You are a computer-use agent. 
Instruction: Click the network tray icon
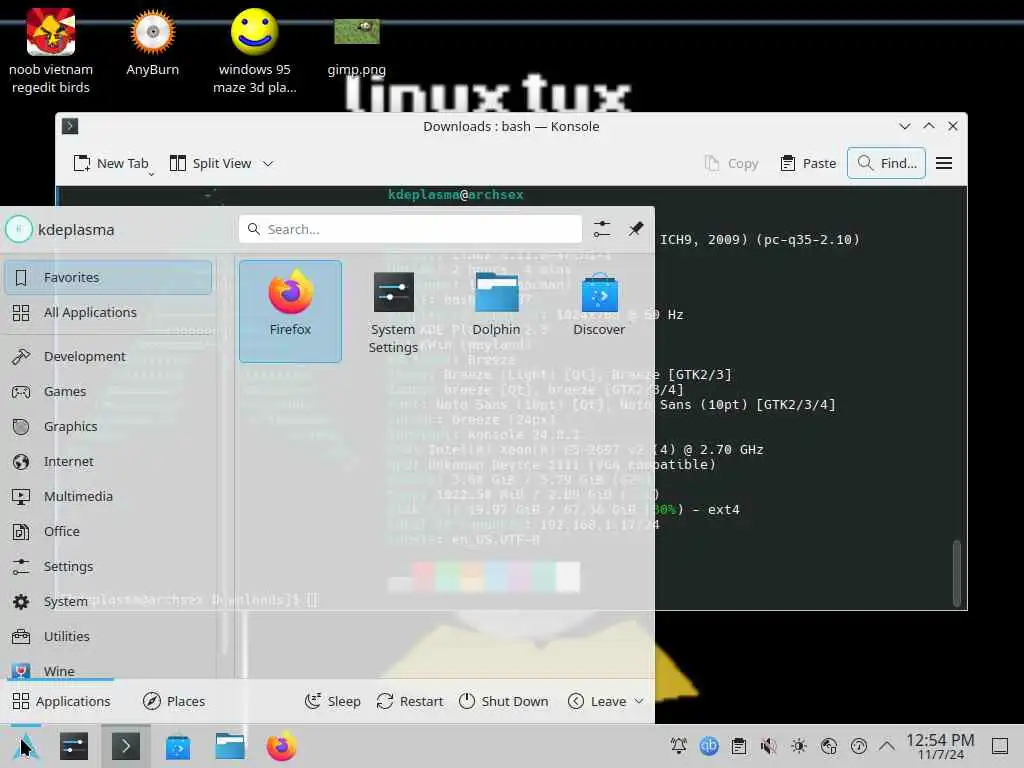829,746
